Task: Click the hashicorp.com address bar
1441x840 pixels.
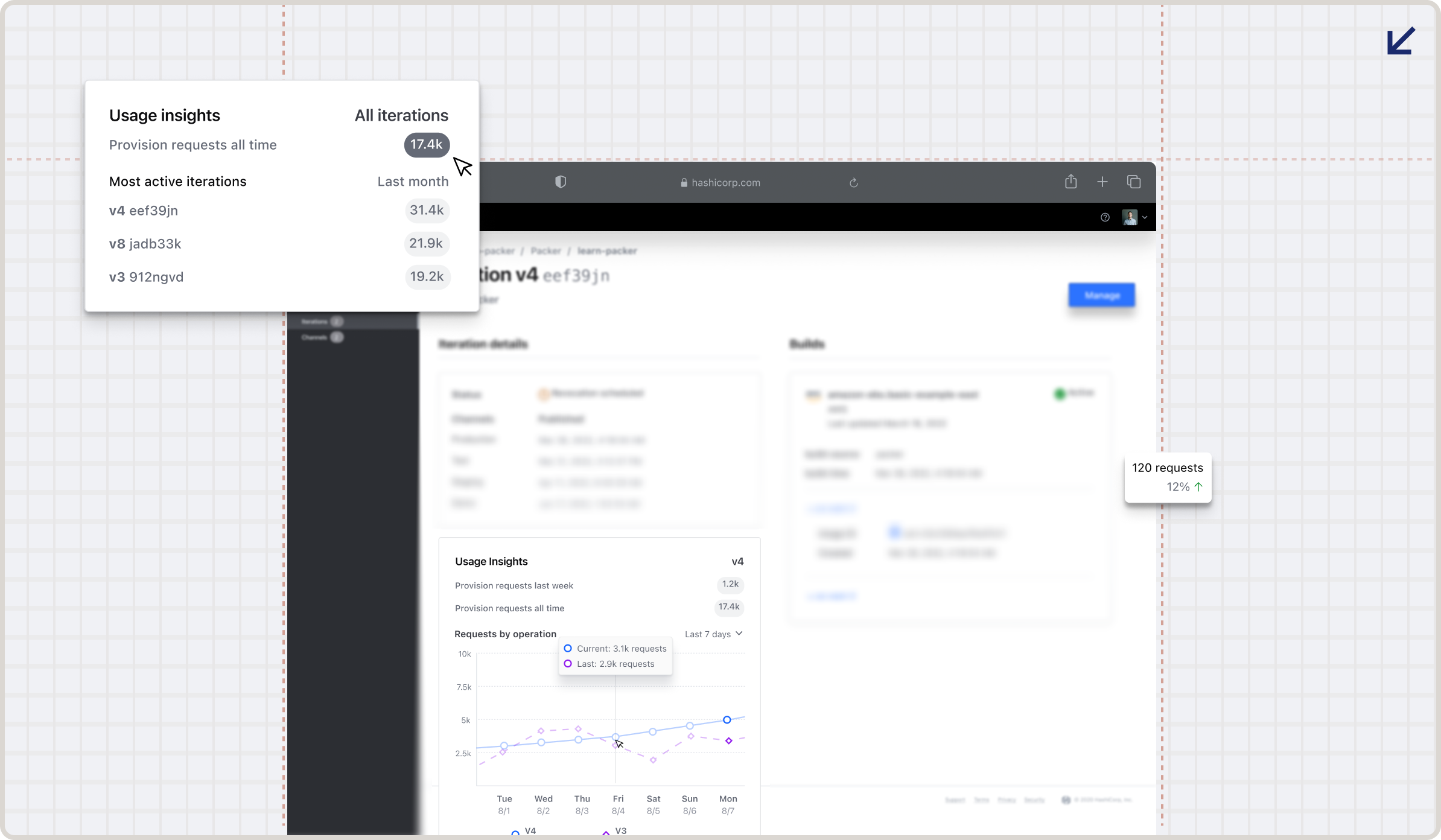Action: 725,182
